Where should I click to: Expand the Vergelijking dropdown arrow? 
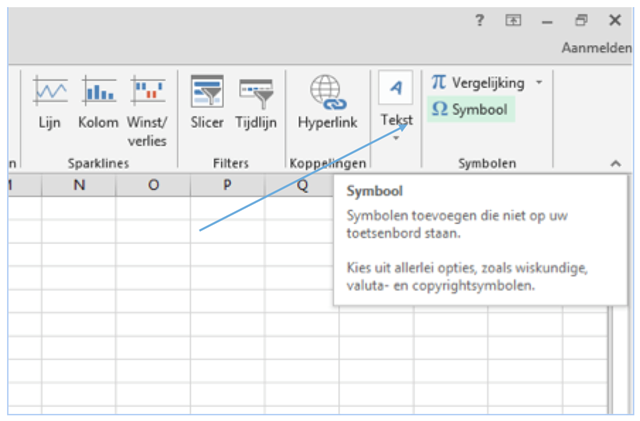point(539,82)
